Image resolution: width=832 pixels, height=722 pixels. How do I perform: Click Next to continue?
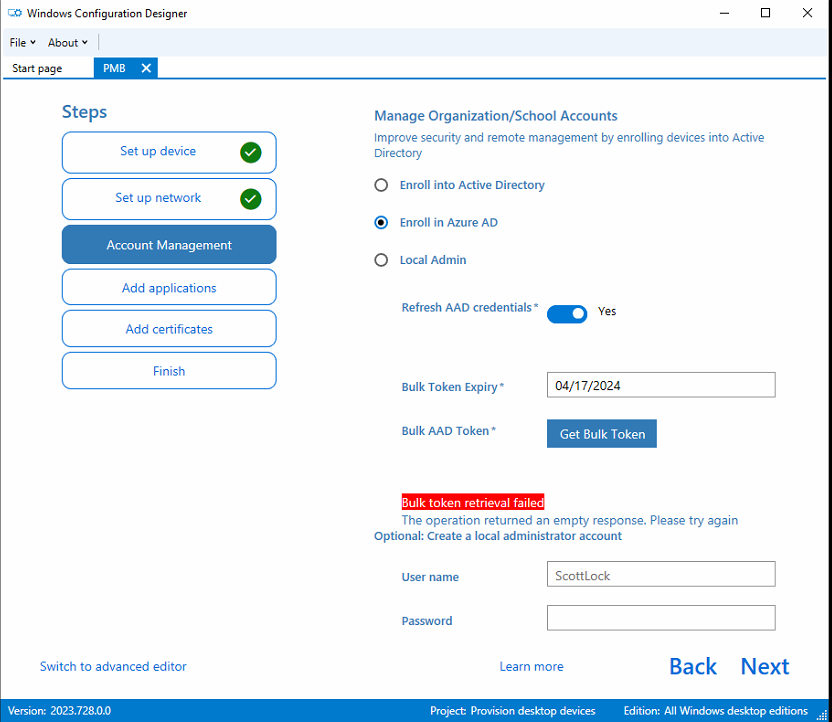pos(764,666)
